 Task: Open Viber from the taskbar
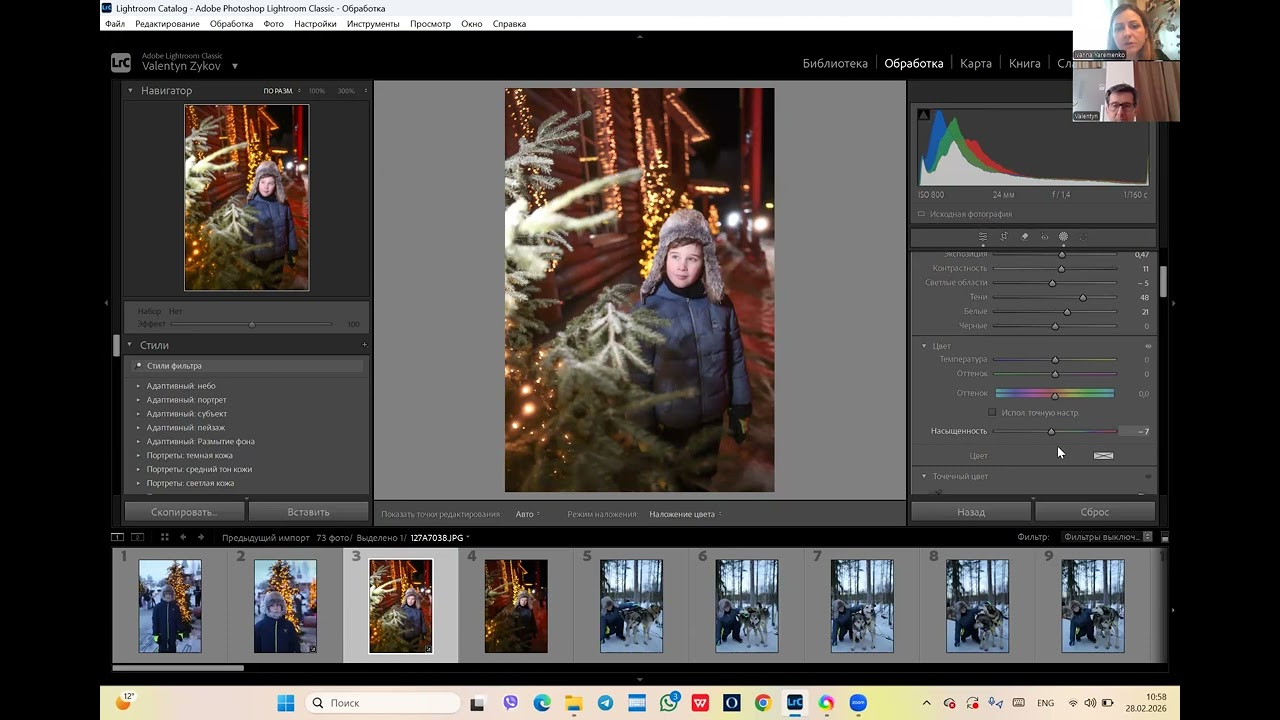coord(510,703)
